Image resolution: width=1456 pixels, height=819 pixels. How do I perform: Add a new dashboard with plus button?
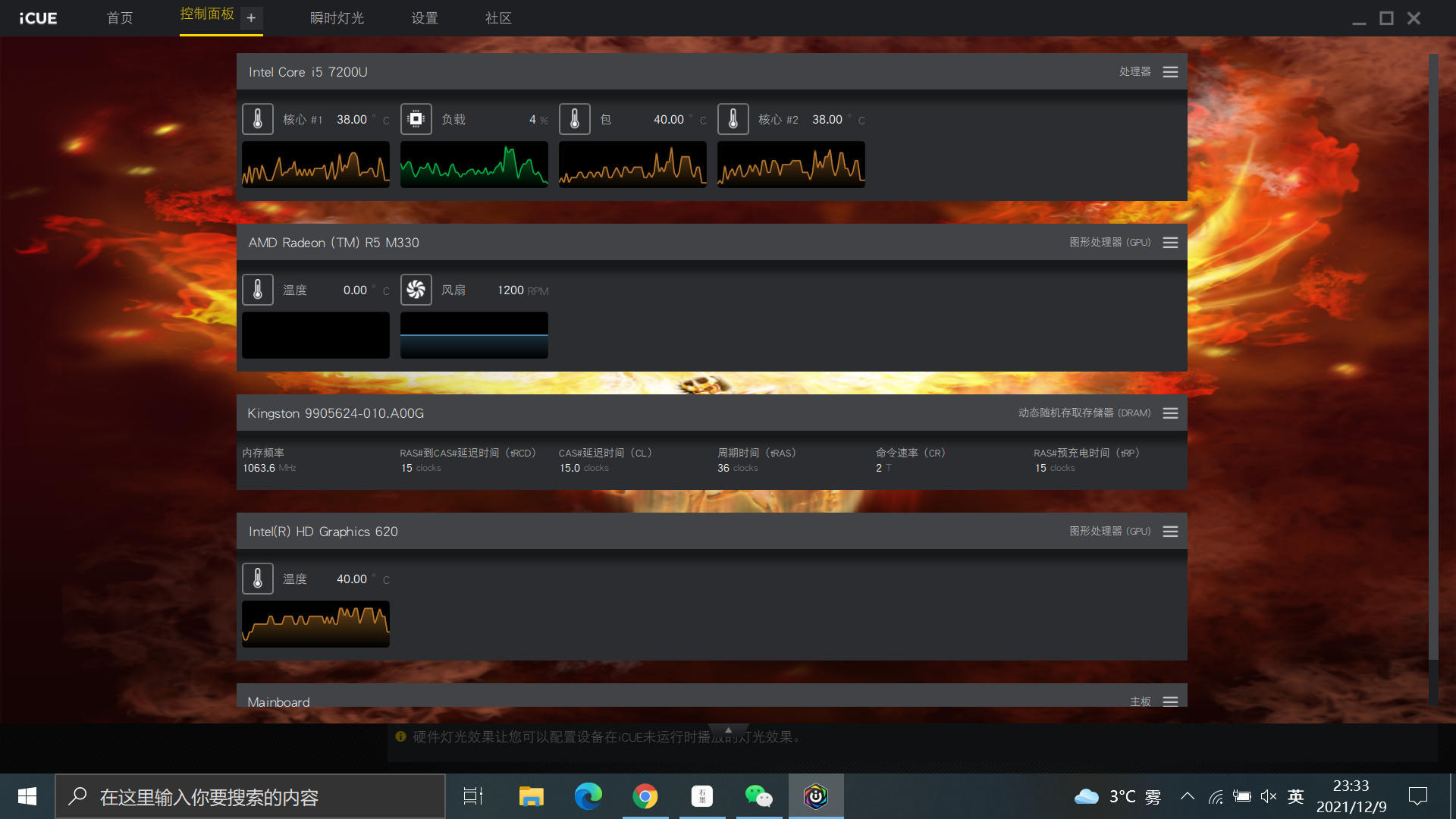[251, 17]
